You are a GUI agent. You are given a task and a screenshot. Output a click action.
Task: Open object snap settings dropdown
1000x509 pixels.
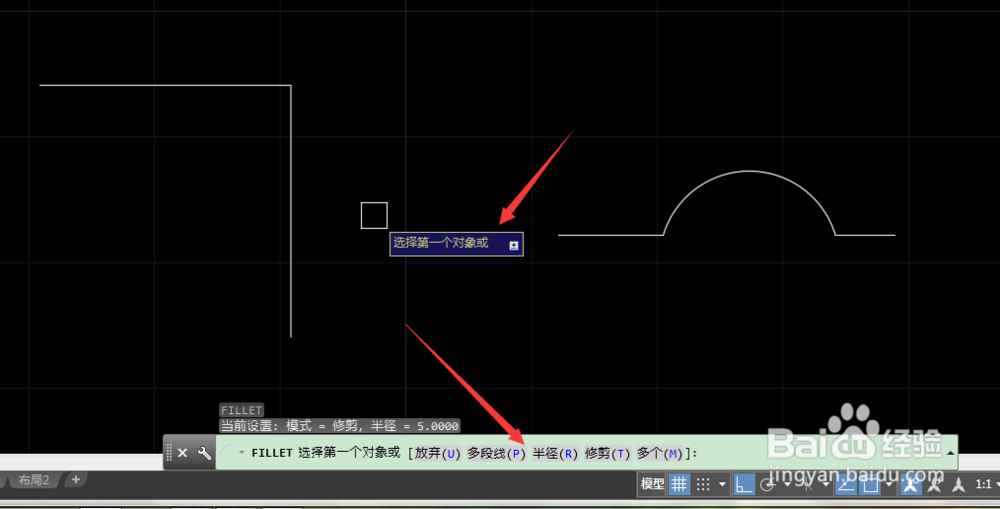889,485
